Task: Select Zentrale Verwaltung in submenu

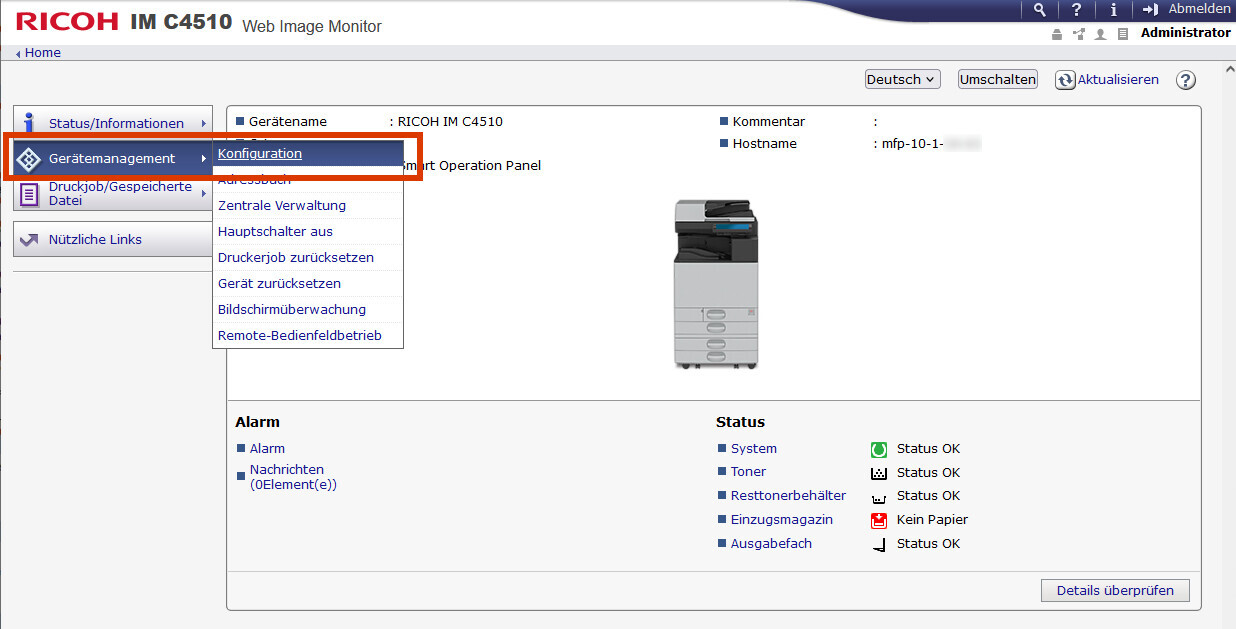Action: (x=308, y=206)
